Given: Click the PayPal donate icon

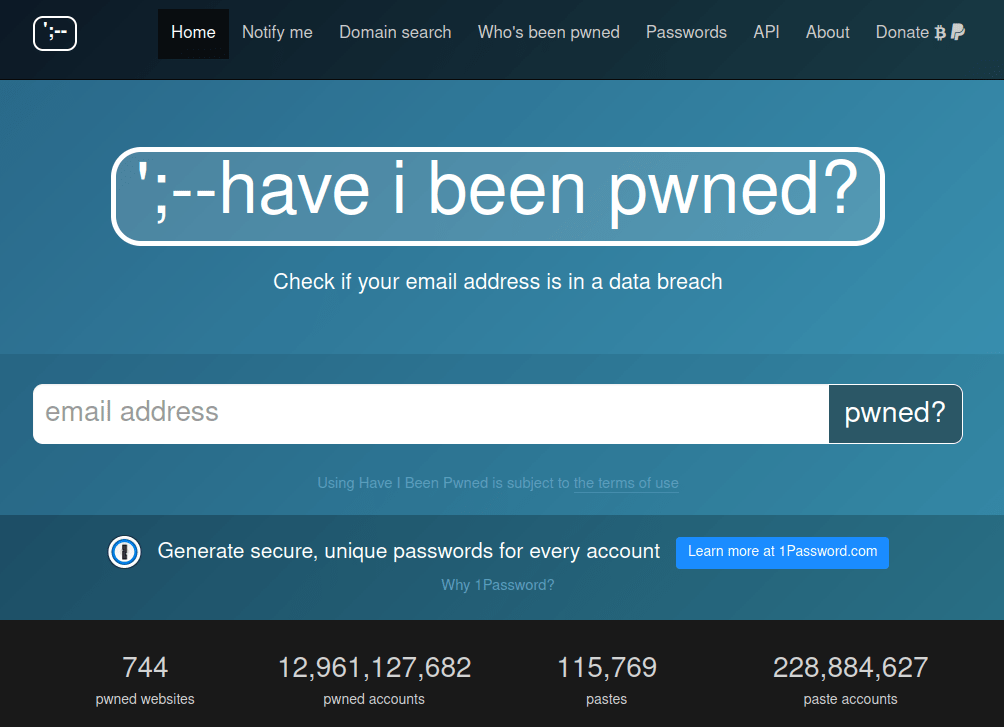Looking at the screenshot, I should [958, 32].
